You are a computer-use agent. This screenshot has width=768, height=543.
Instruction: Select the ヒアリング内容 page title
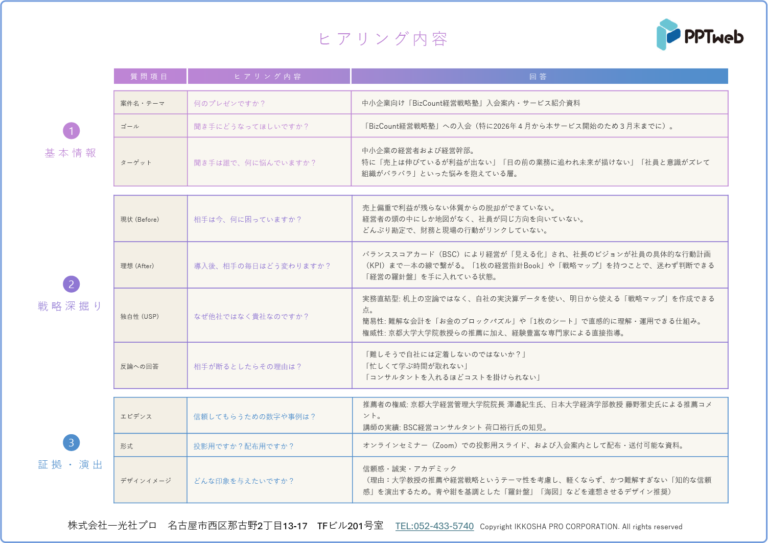click(384, 39)
